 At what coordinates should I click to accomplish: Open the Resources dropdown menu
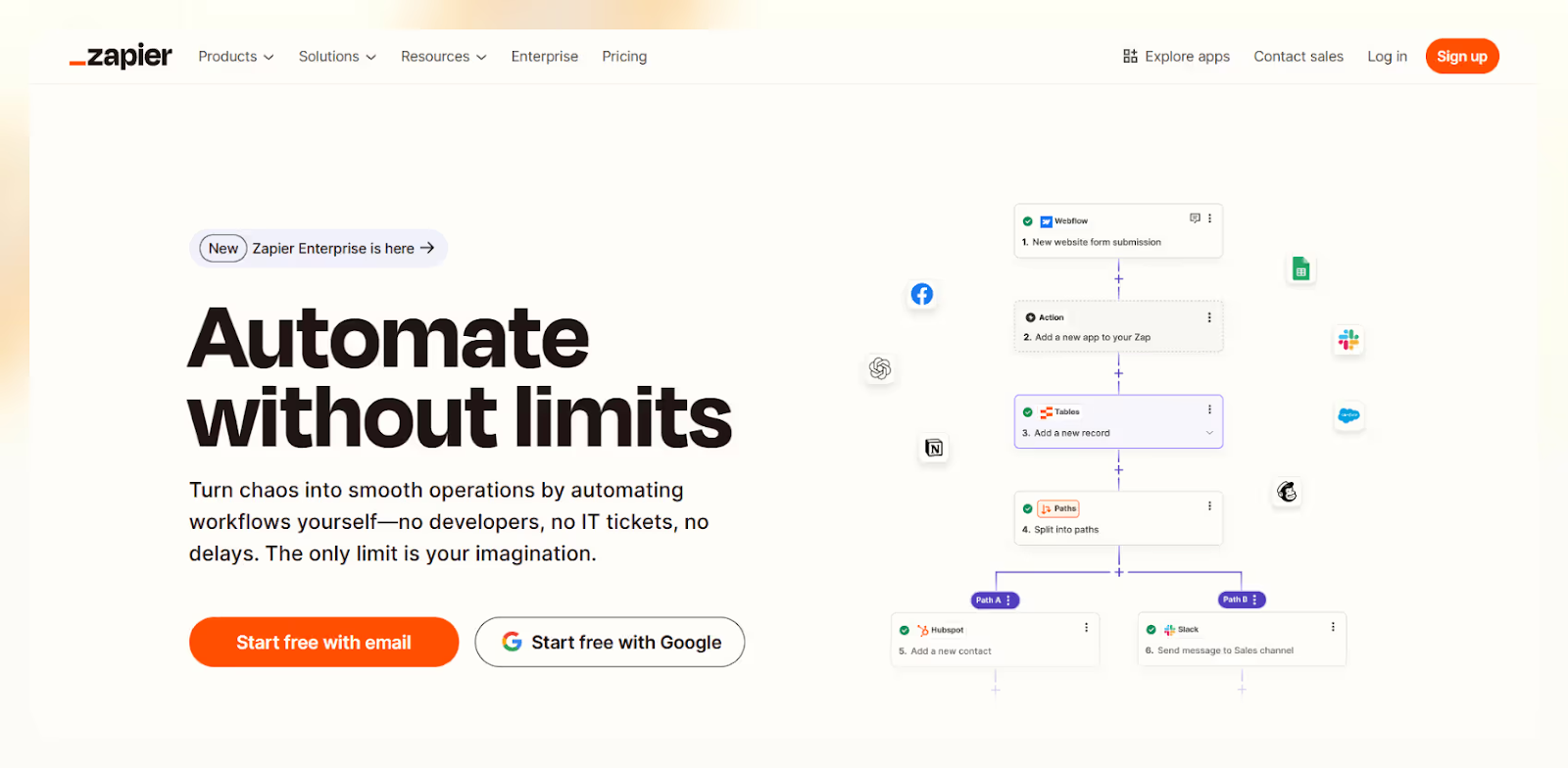[x=443, y=57]
